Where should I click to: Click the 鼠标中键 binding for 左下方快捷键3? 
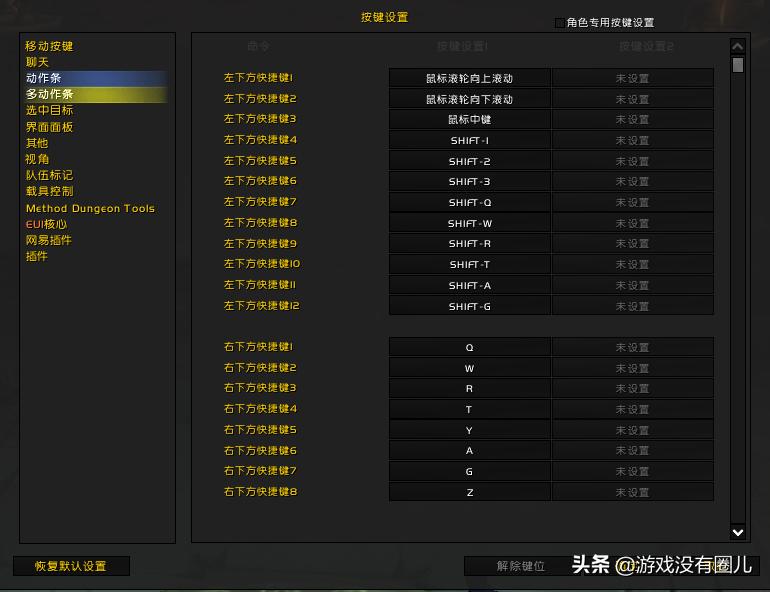469,120
